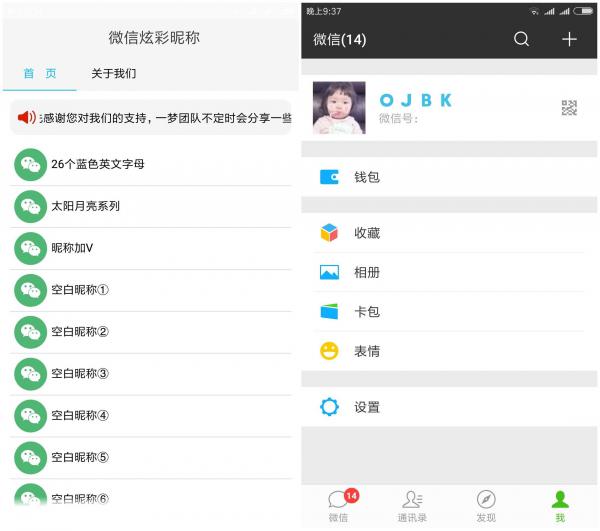Tap WeChat icon beside 昵称加V

(30, 248)
